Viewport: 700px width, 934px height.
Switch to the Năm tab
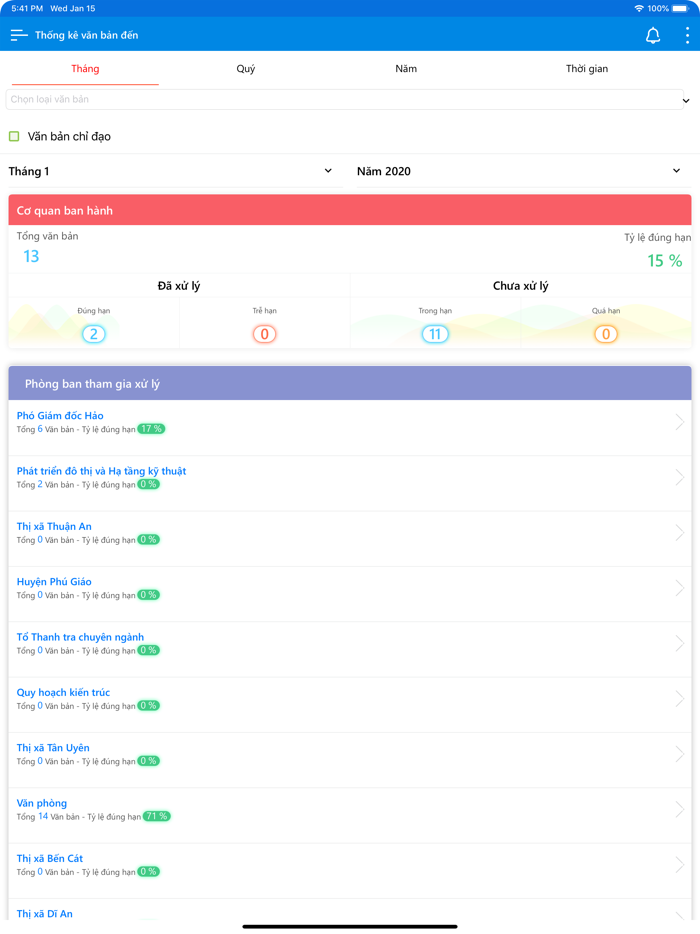406,69
